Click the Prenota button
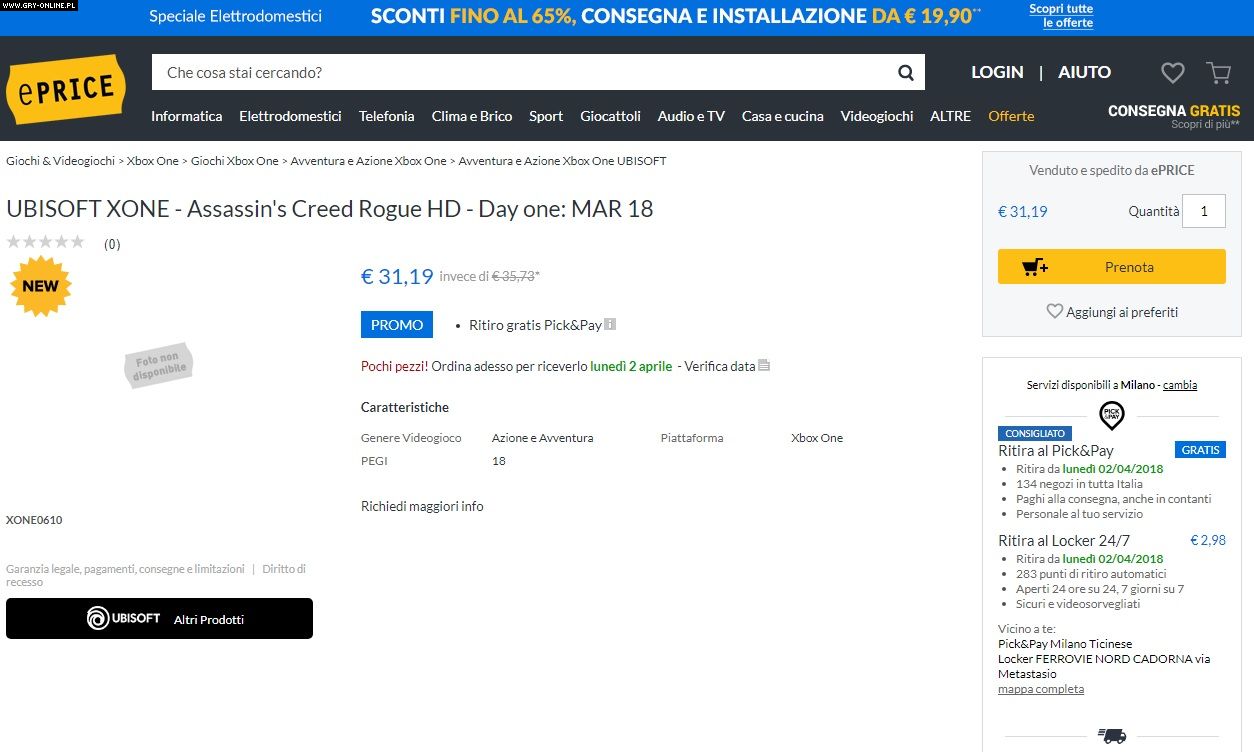Screen dimensions: 1254x752 [x=1111, y=267]
